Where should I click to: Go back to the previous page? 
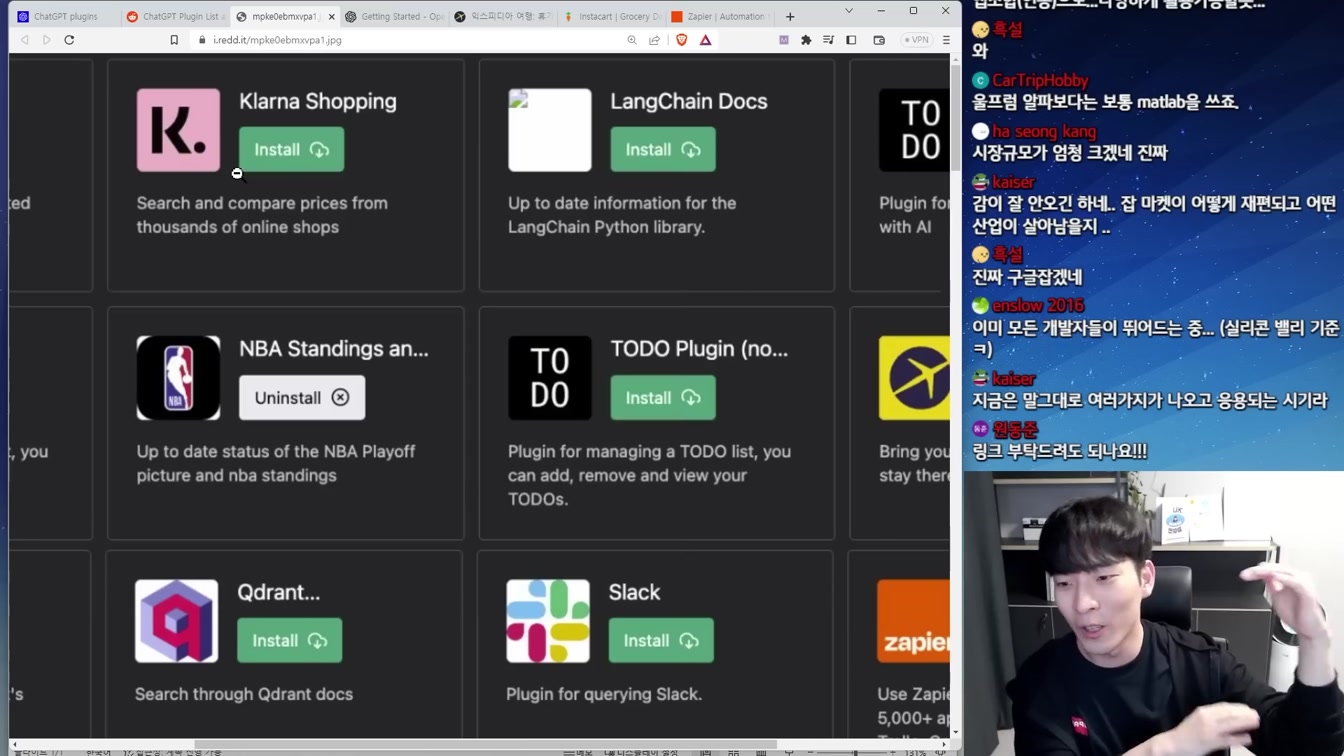tap(25, 40)
